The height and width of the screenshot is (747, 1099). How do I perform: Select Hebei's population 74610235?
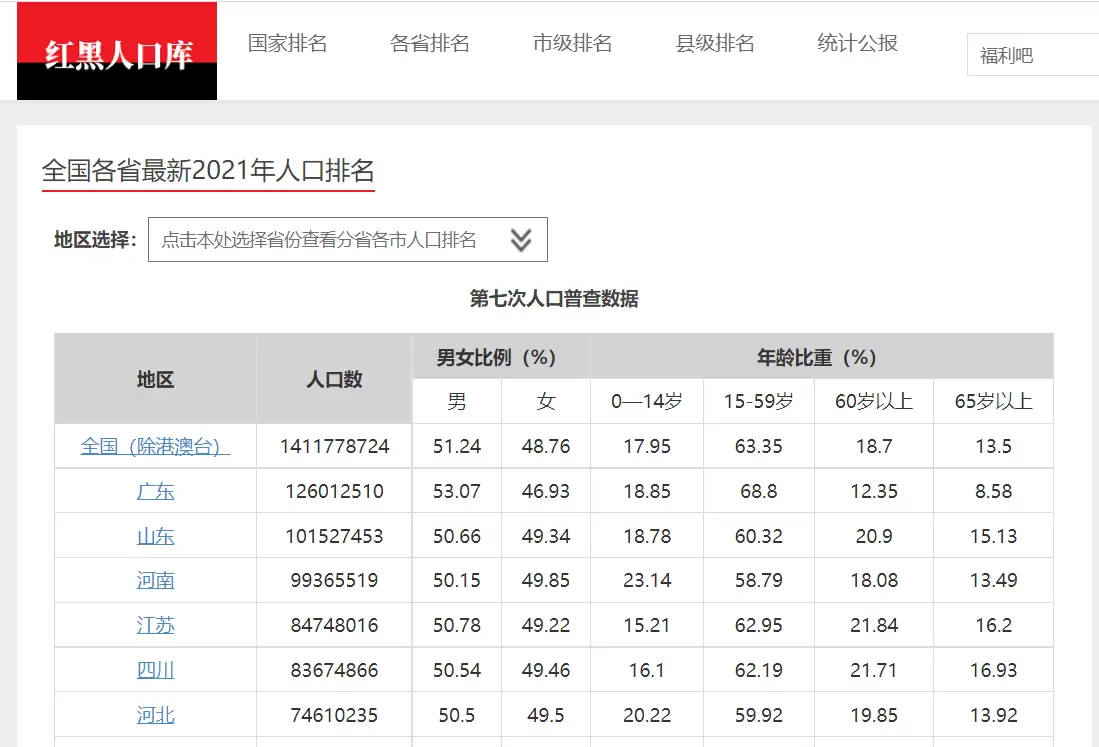click(x=334, y=715)
